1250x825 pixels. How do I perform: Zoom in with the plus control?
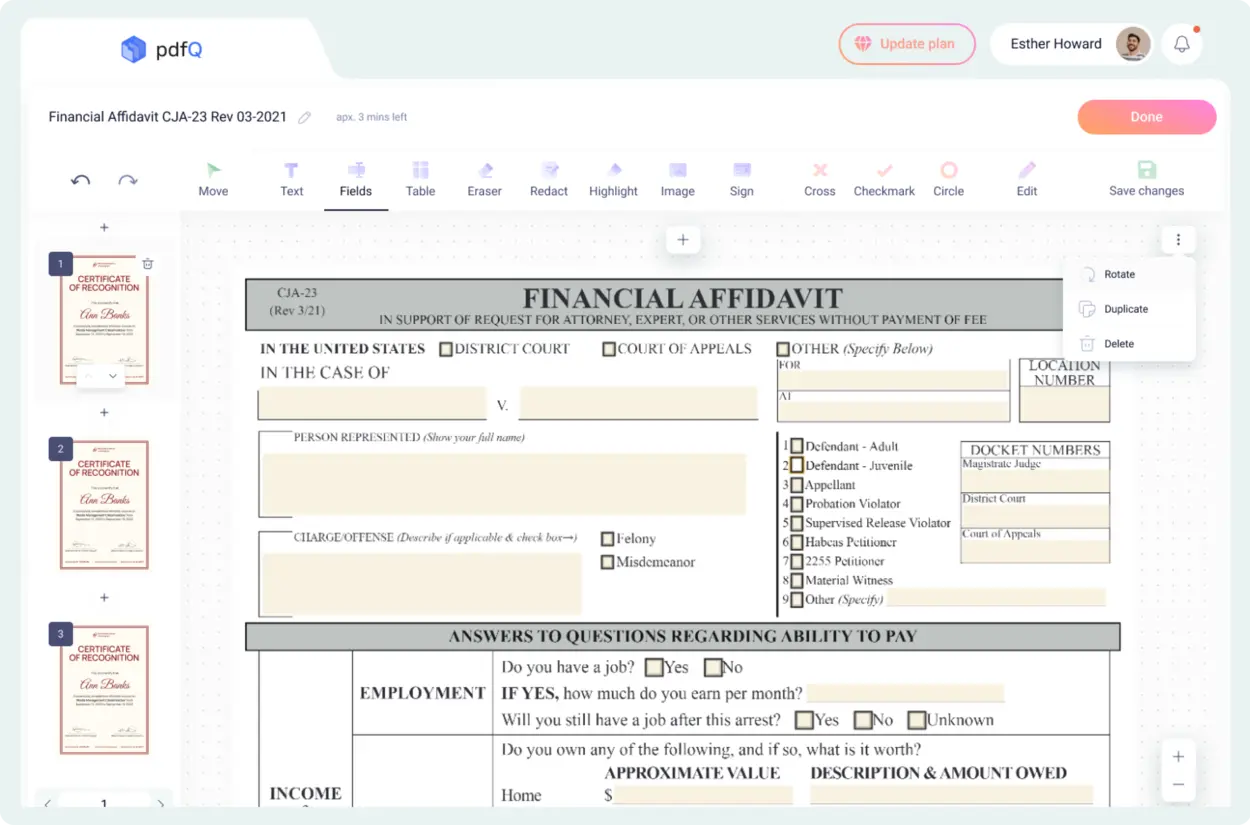[1178, 757]
